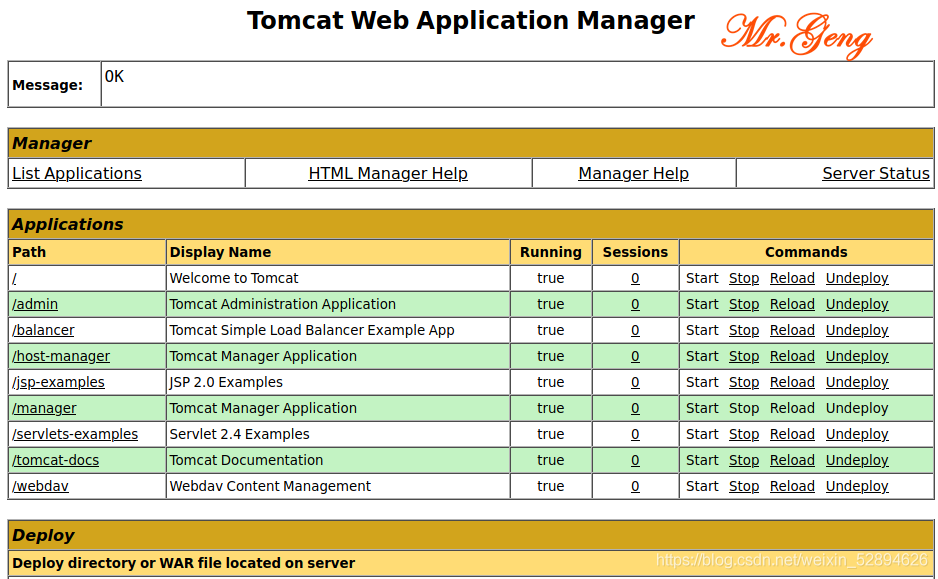Image resolution: width=938 pixels, height=579 pixels.
Task: Undeploy the /servlets-examples application
Action: (857, 434)
